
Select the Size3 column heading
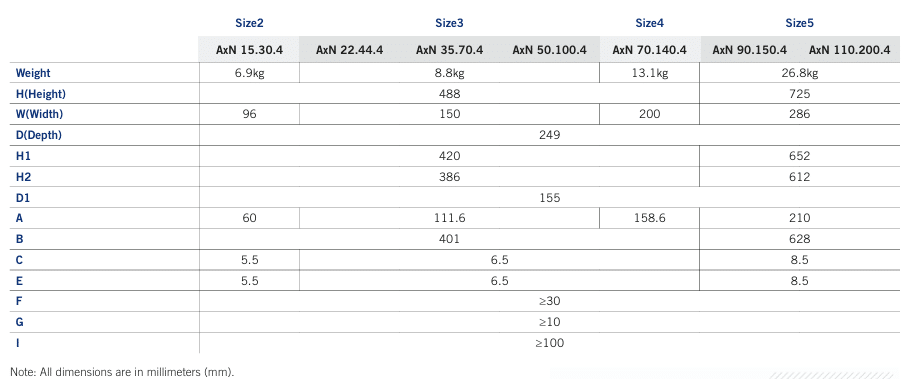pos(449,23)
